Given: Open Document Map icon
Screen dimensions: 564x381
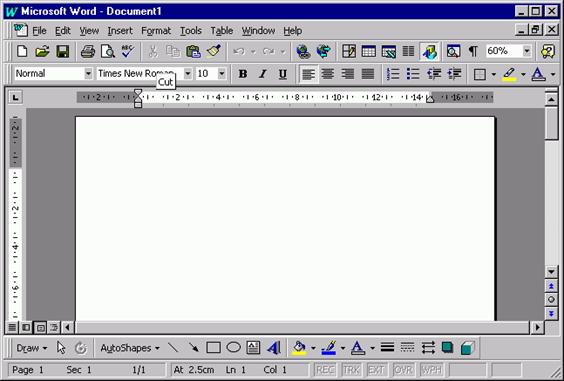Looking at the screenshot, I should [453, 51].
